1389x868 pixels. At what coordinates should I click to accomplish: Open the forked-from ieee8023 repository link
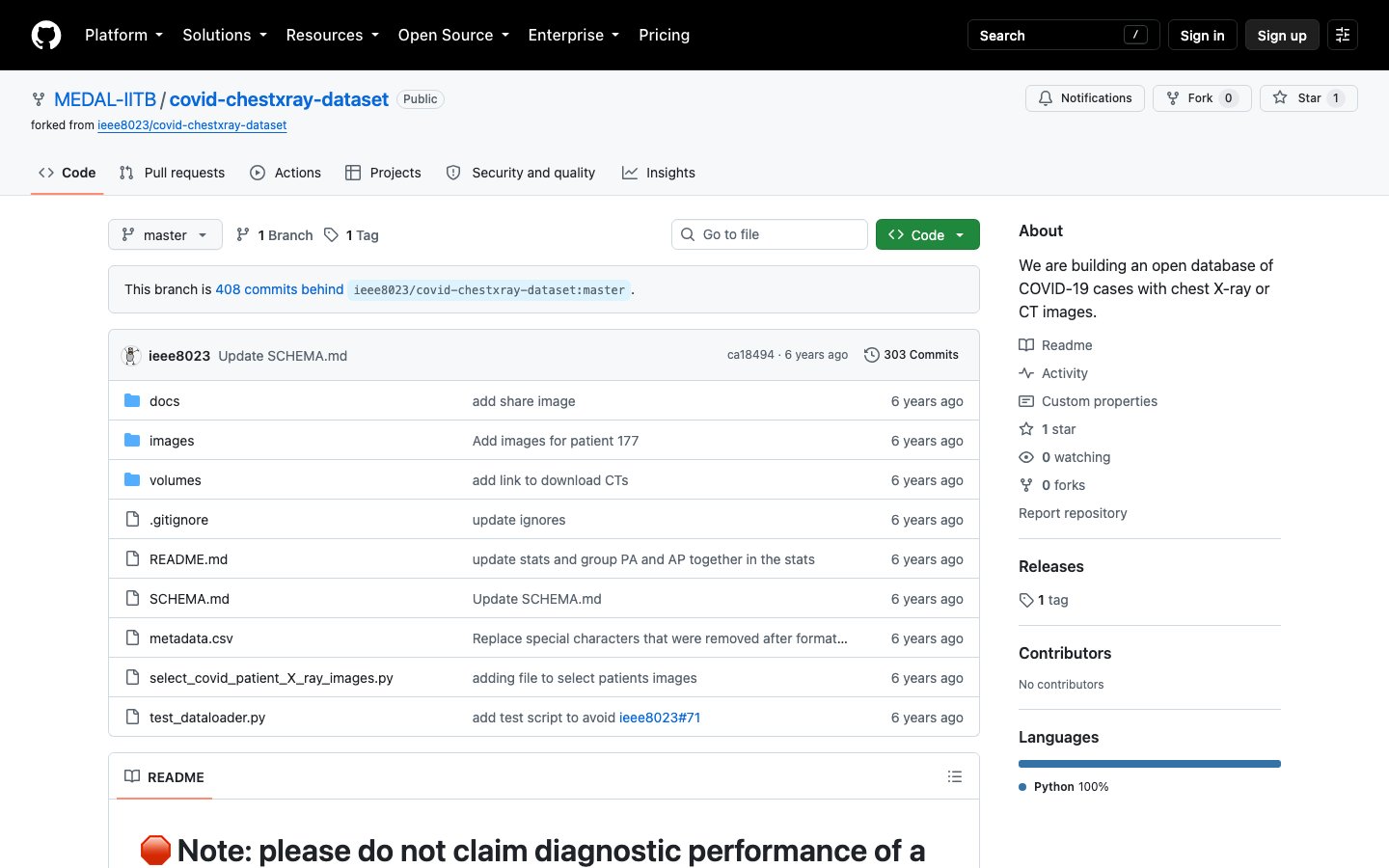pyautogui.click(x=192, y=125)
